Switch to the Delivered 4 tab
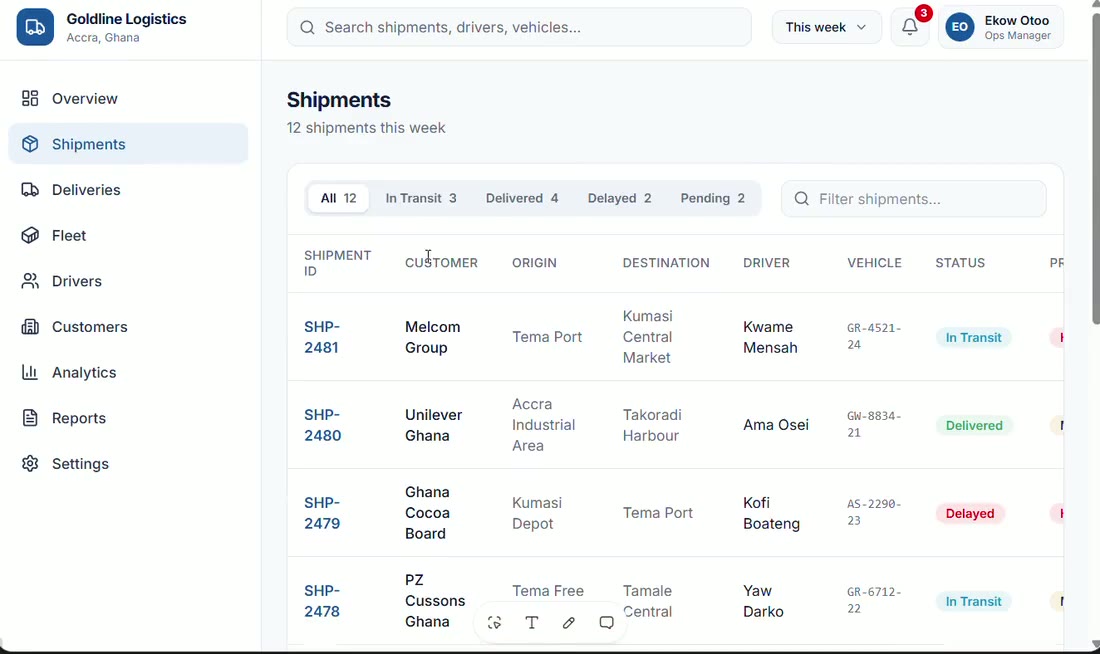The width and height of the screenshot is (1100, 654). tap(522, 199)
